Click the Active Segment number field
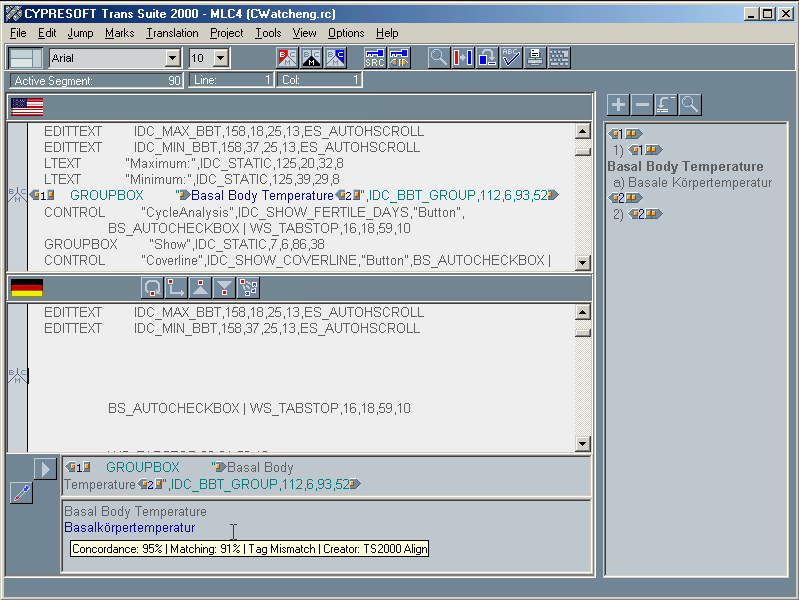The width and height of the screenshot is (799, 600). pos(97,80)
